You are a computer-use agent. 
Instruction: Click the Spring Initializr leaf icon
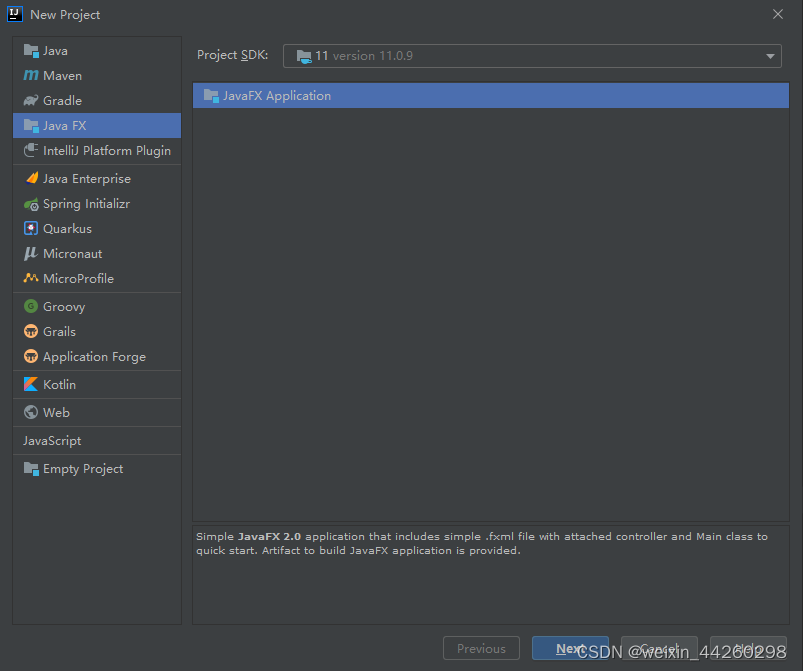tap(31, 204)
